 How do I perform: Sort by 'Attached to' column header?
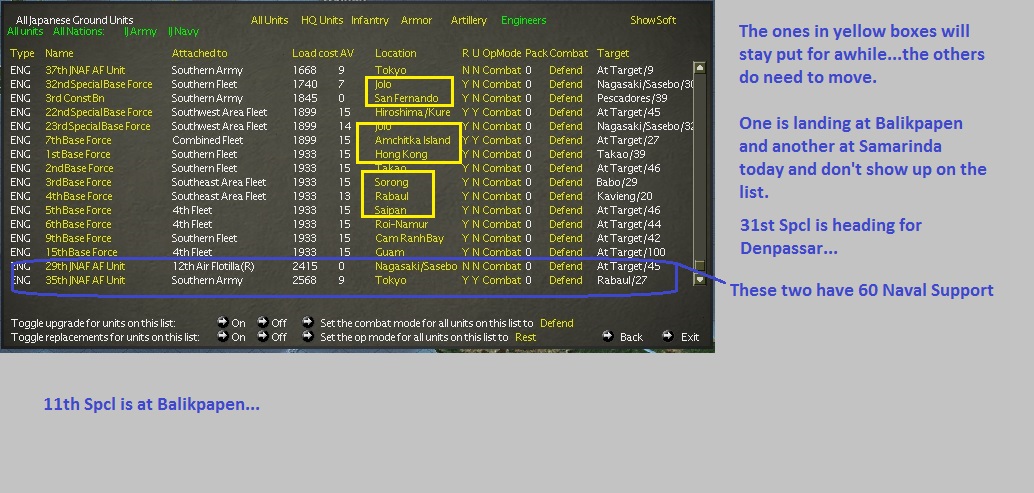pyautogui.click(x=199, y=53)
